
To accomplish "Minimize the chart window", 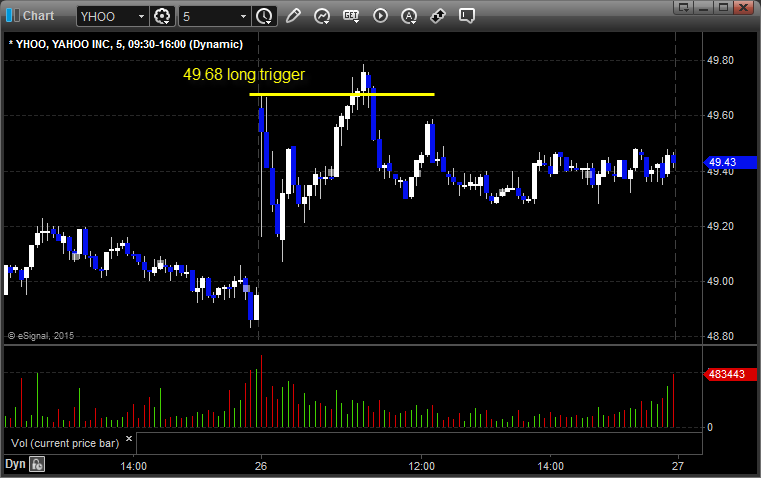I will [704, 7].
